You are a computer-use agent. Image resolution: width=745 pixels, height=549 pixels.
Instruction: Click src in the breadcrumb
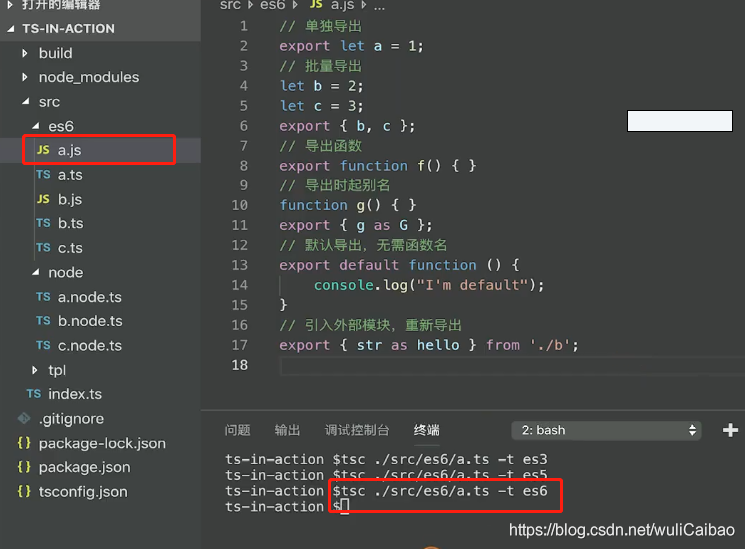230,5
